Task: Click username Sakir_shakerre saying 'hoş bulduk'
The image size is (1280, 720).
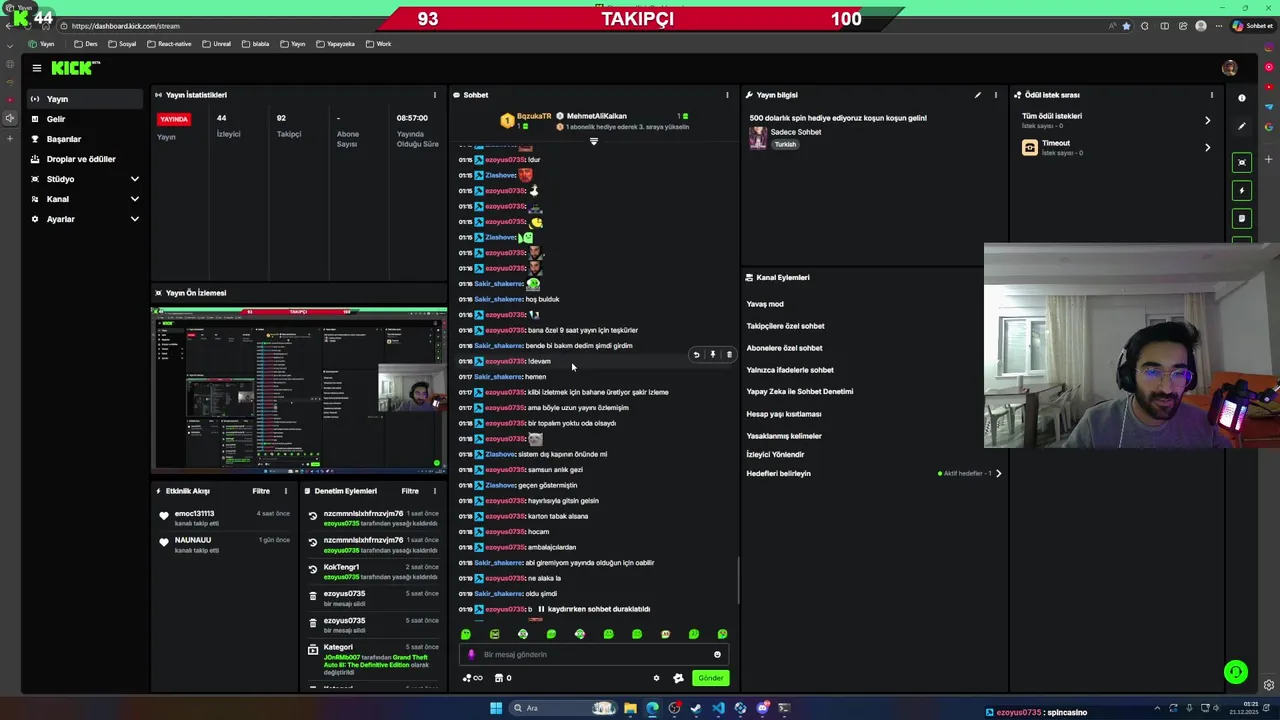Action: point(498,299)
